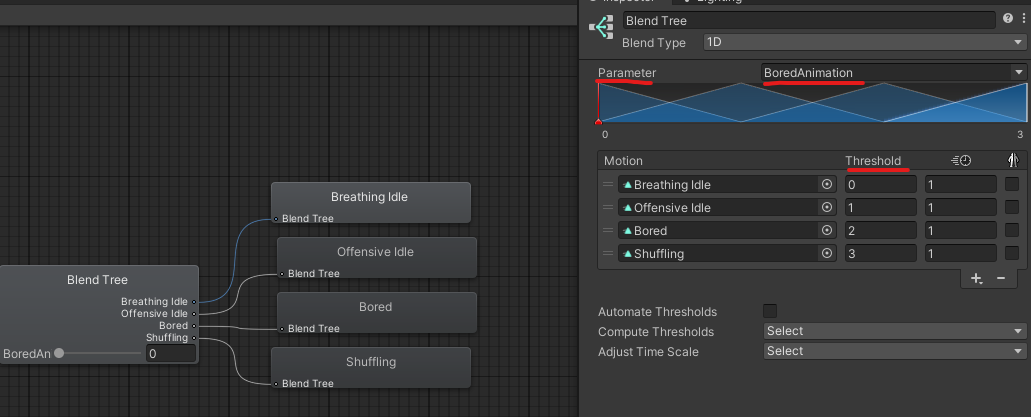The height and width of the screenshot is (417, 1031).
Task: Click Offensive Idle output port on Blend Tree node
Action: [x=193, y=314]
